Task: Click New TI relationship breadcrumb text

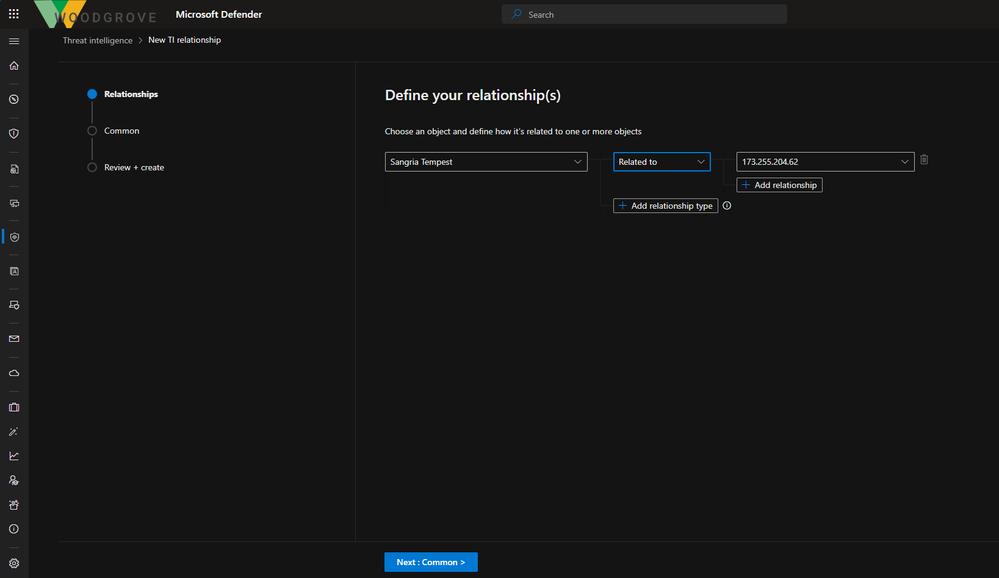Action: (185, 40)
